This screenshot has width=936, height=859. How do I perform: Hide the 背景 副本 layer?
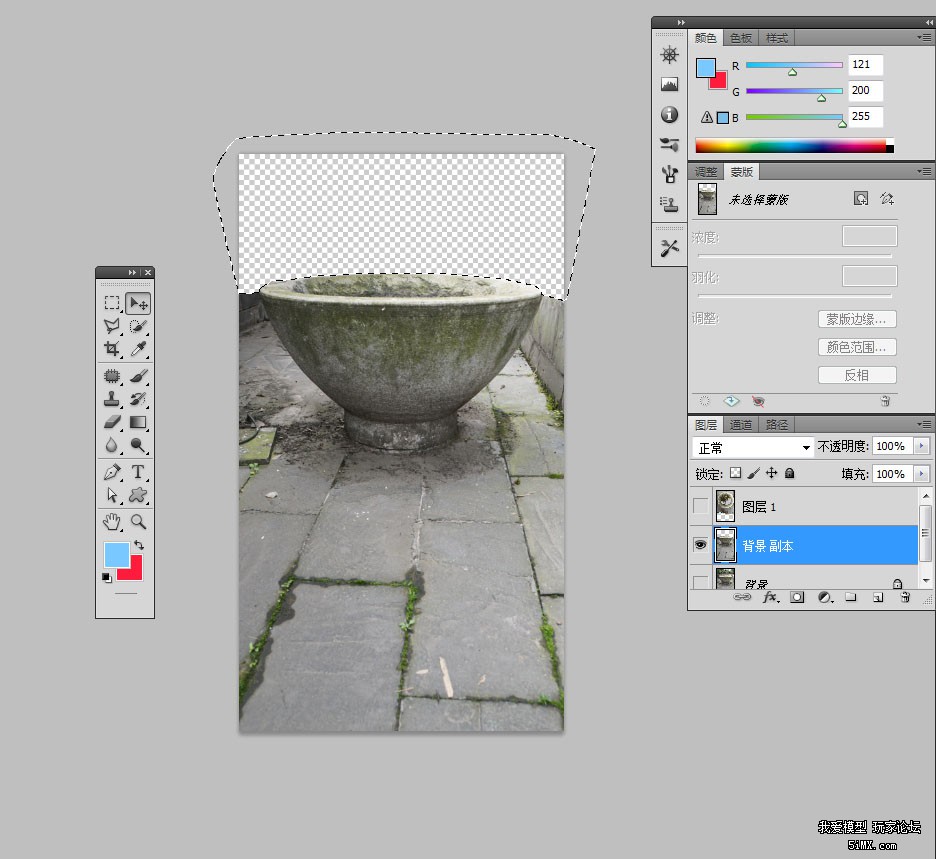pos(700,546)
